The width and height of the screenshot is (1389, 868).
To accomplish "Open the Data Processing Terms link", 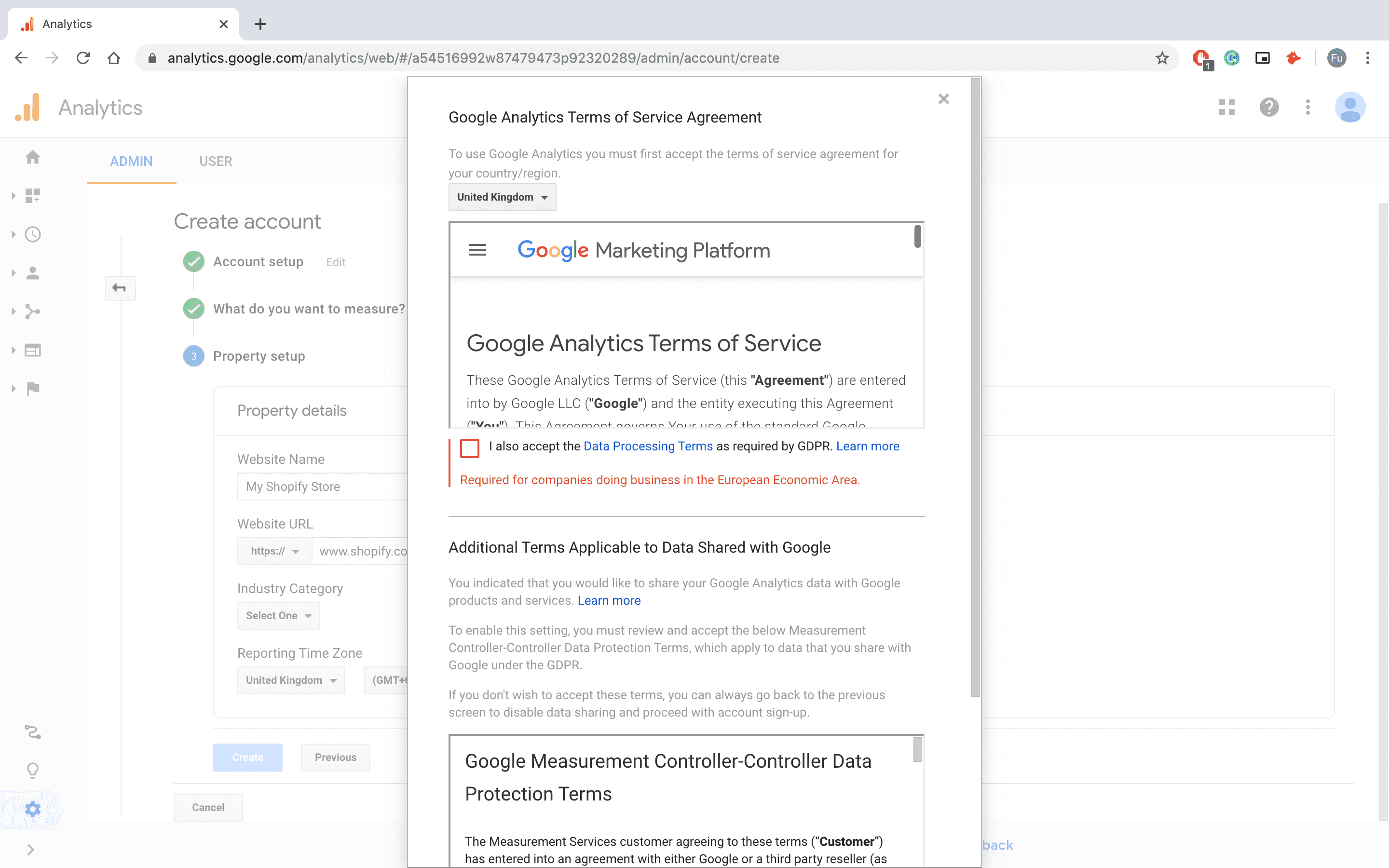I will tap(648, 446).
